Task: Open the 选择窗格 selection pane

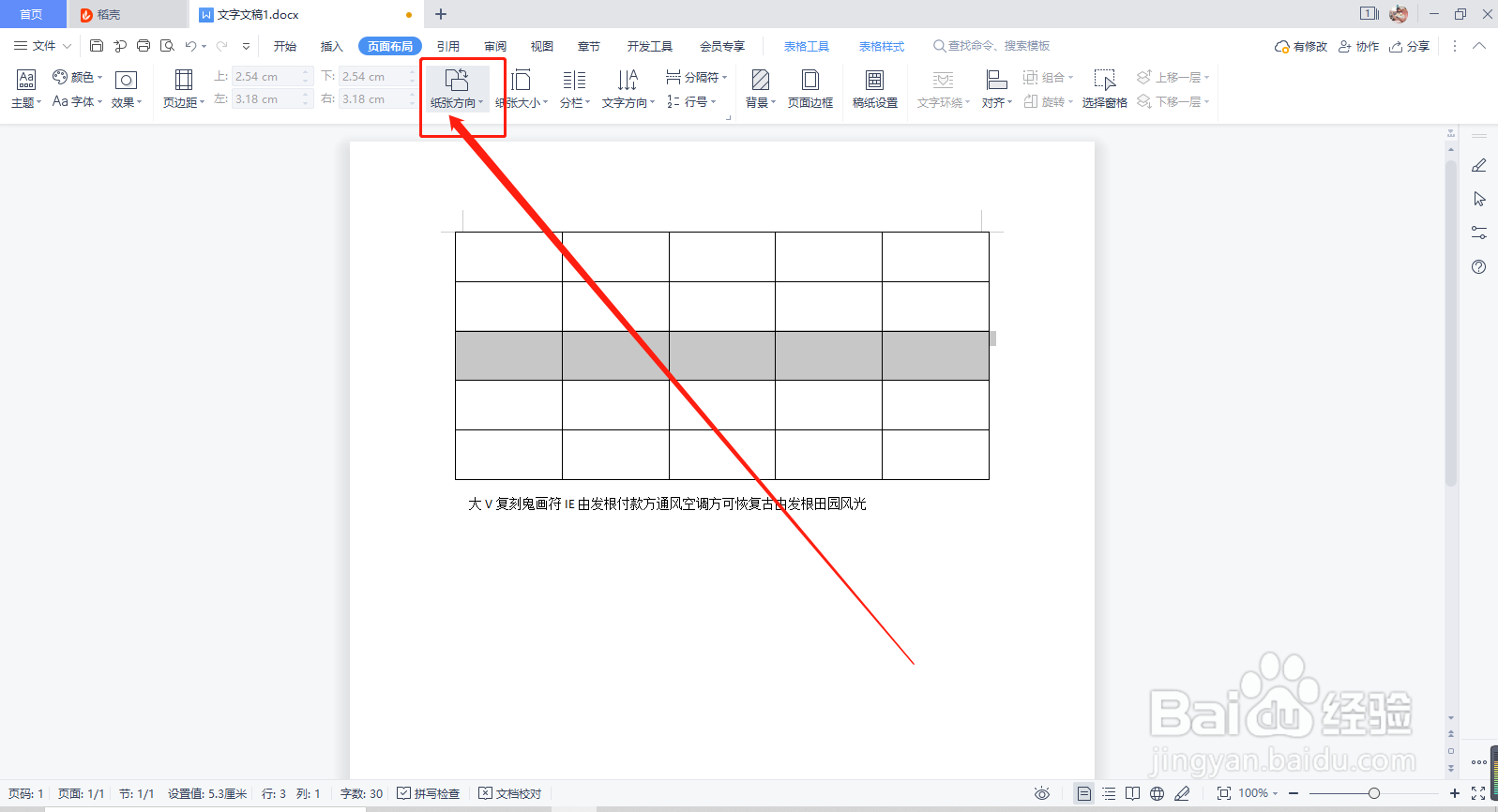Action: 1104,89
